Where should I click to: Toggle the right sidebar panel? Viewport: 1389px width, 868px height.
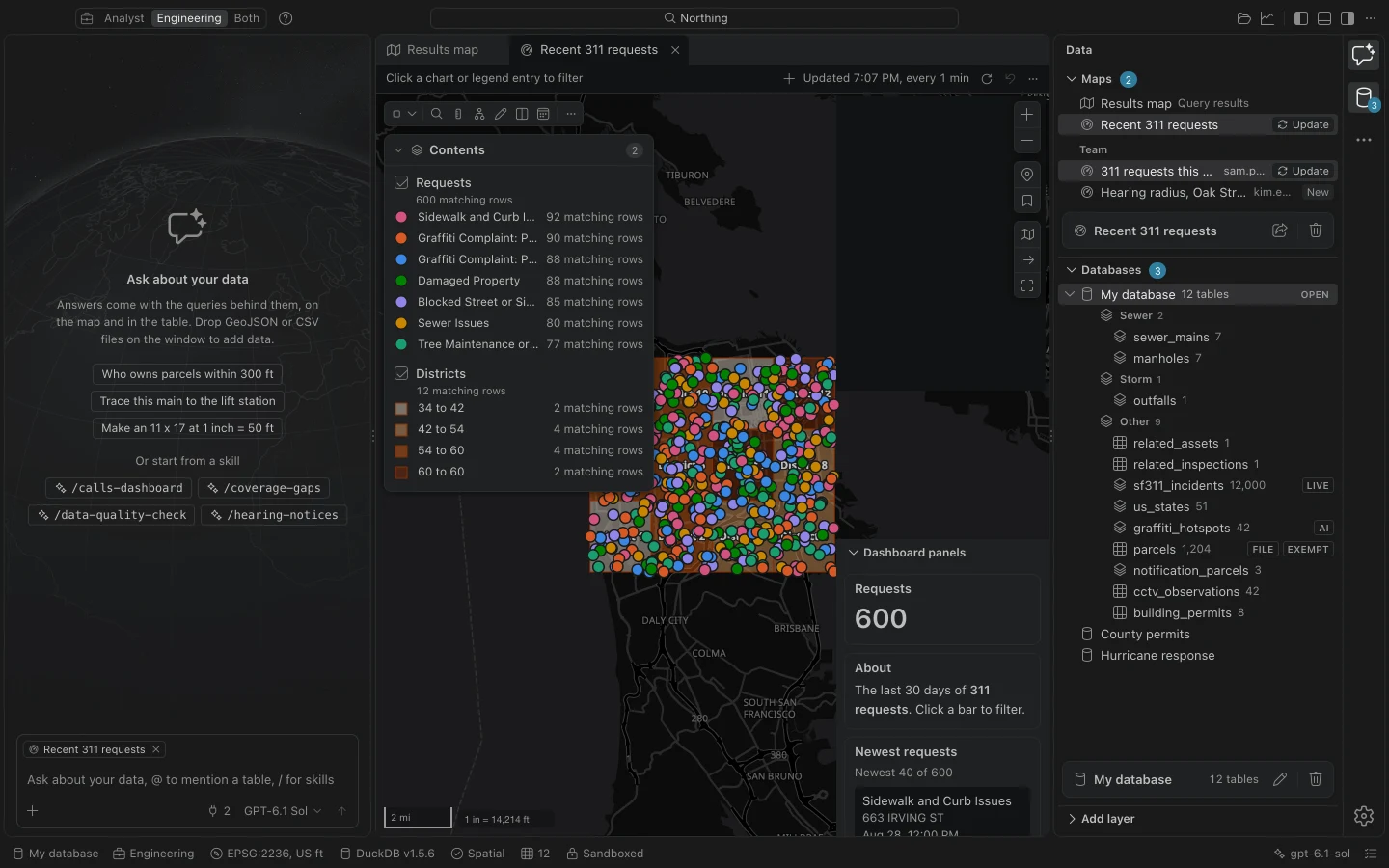1348,18
